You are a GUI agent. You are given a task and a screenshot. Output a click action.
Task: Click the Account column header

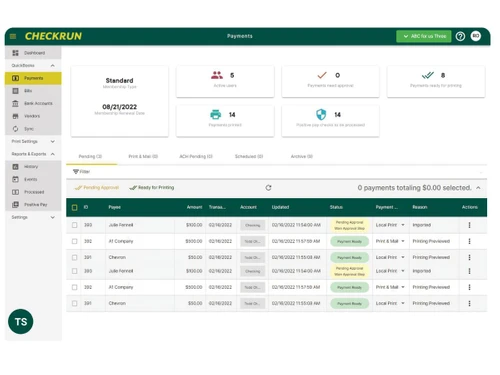pyautogui.click(x=248, y=207)
